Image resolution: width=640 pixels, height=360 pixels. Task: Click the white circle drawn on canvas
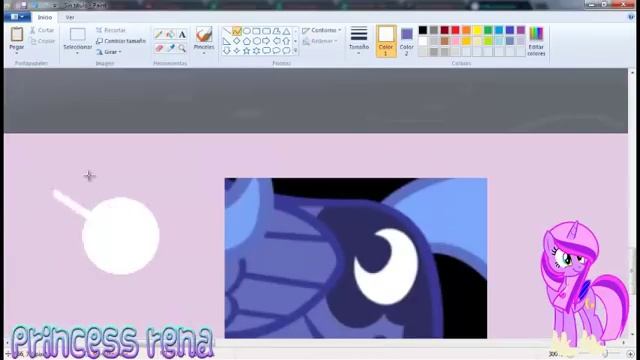tap(121, 236)
